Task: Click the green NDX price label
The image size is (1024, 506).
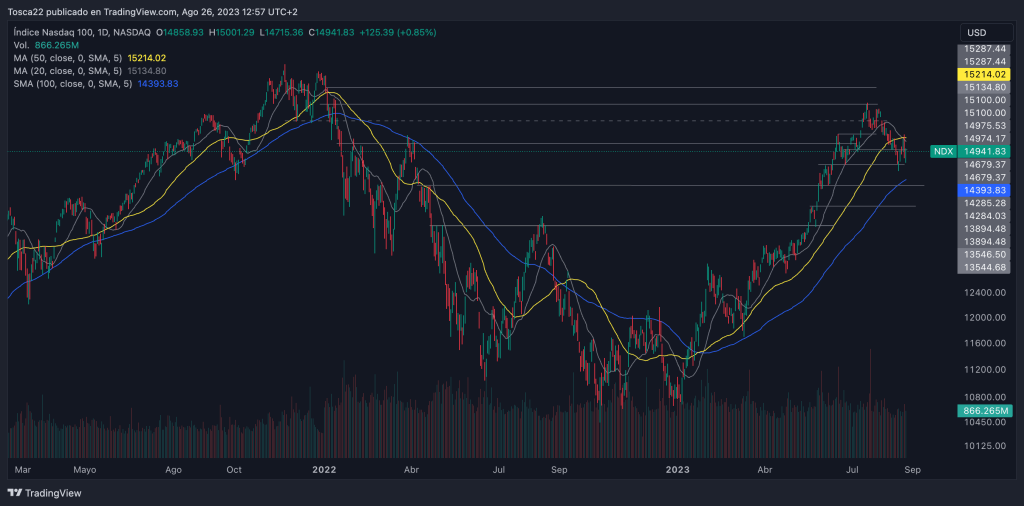Action: click(942, 151)
